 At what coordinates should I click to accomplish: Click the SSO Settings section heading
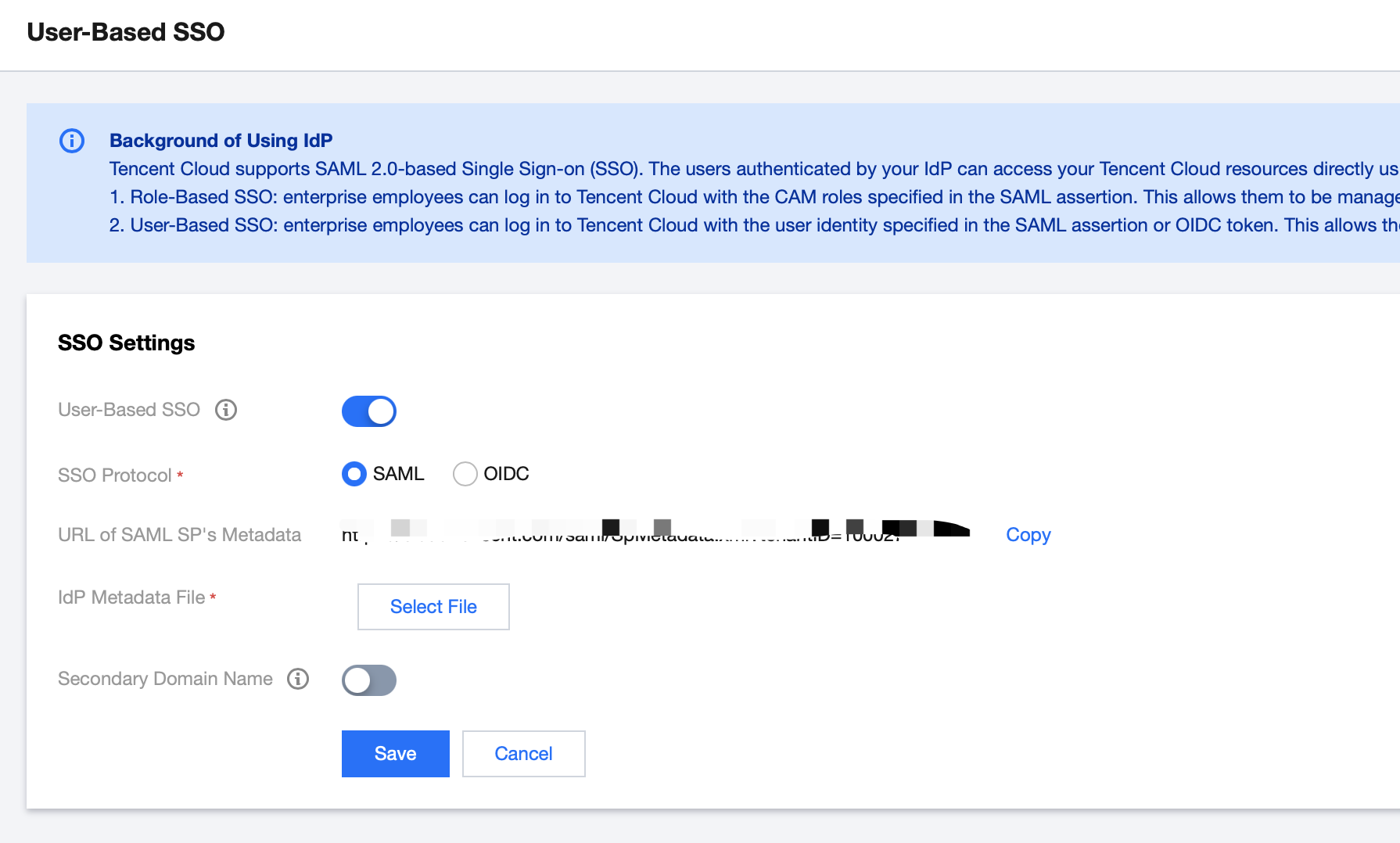click(126, 343)
